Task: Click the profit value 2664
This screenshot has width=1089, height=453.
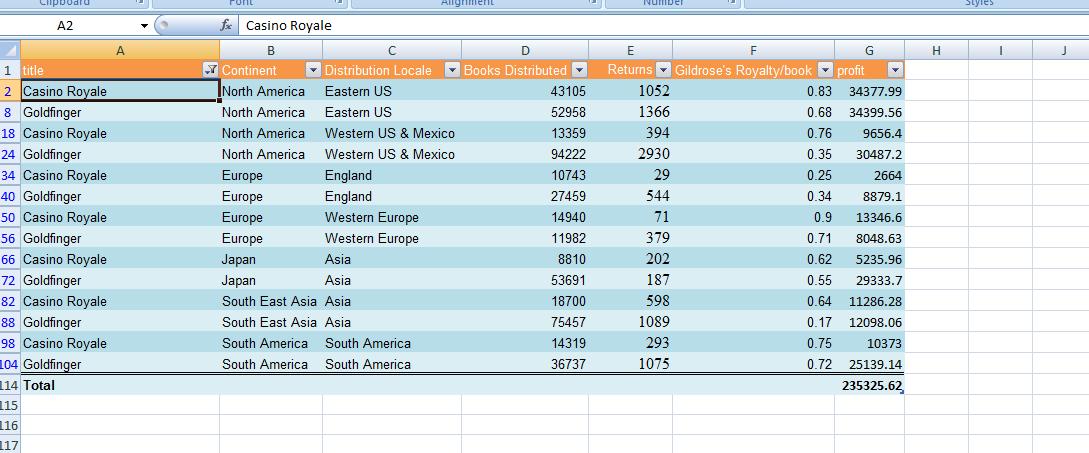Action: coord(870,175)
